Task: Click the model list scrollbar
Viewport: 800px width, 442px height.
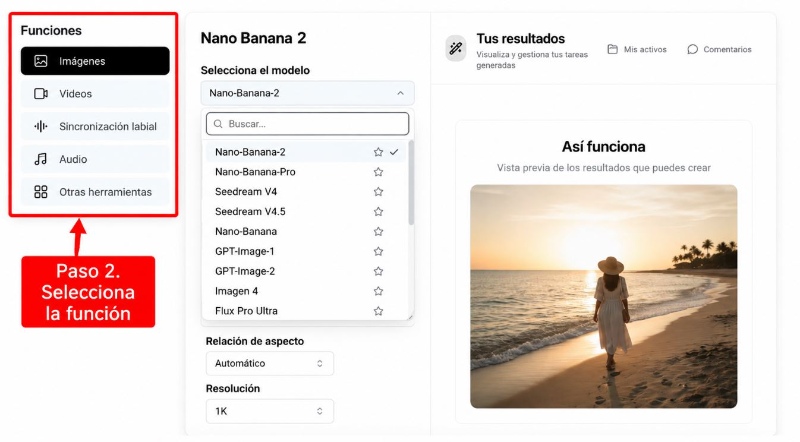Action: (411, 184)
